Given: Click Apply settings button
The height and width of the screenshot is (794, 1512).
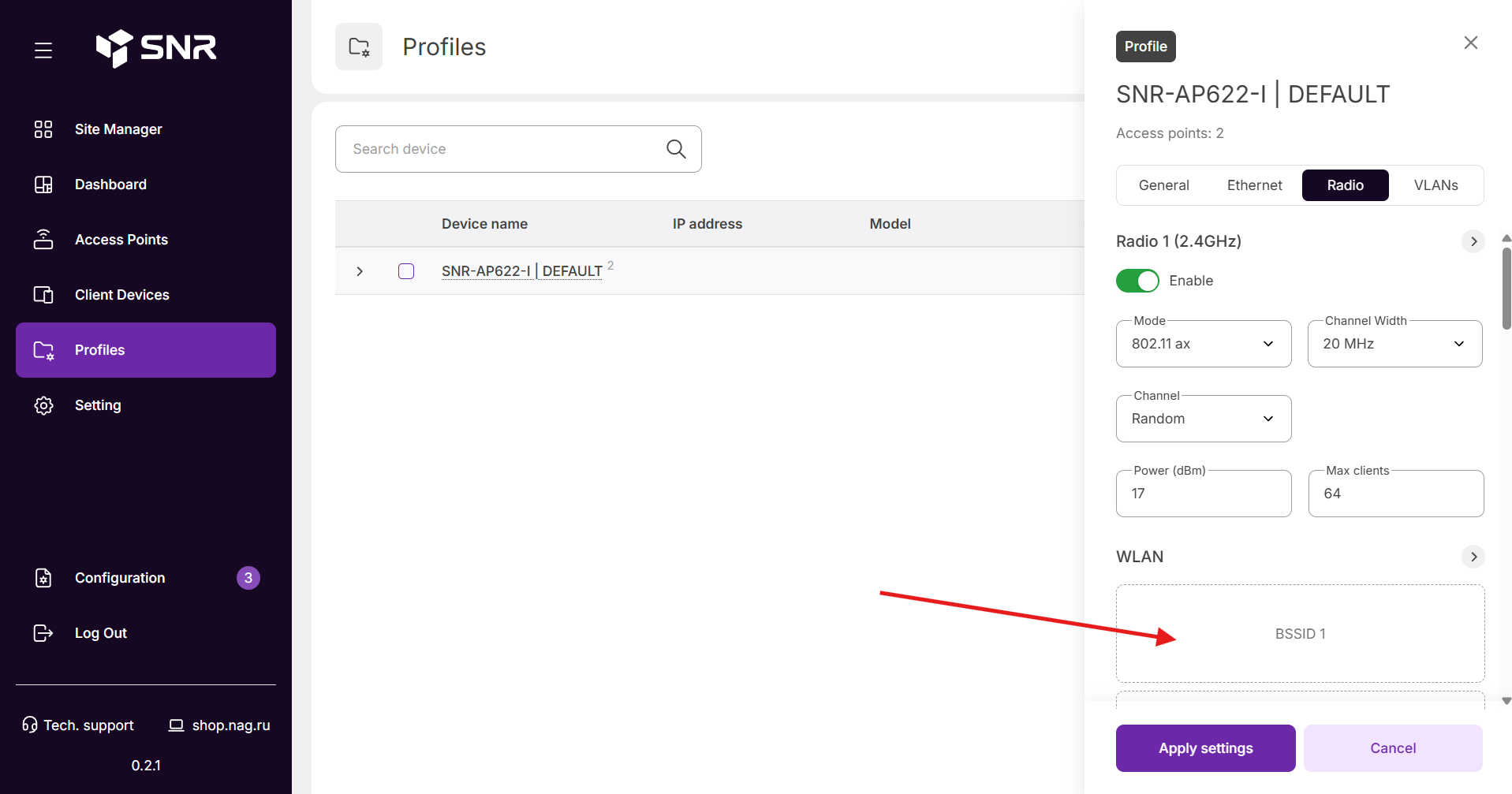Looking at the screenshot, I should pyautogui.click(x=1205, y=748).
